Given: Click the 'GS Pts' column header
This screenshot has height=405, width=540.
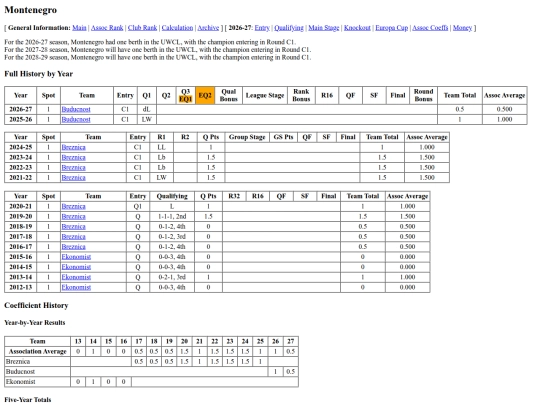Looking at the screenshot, I should click(283, 137).
